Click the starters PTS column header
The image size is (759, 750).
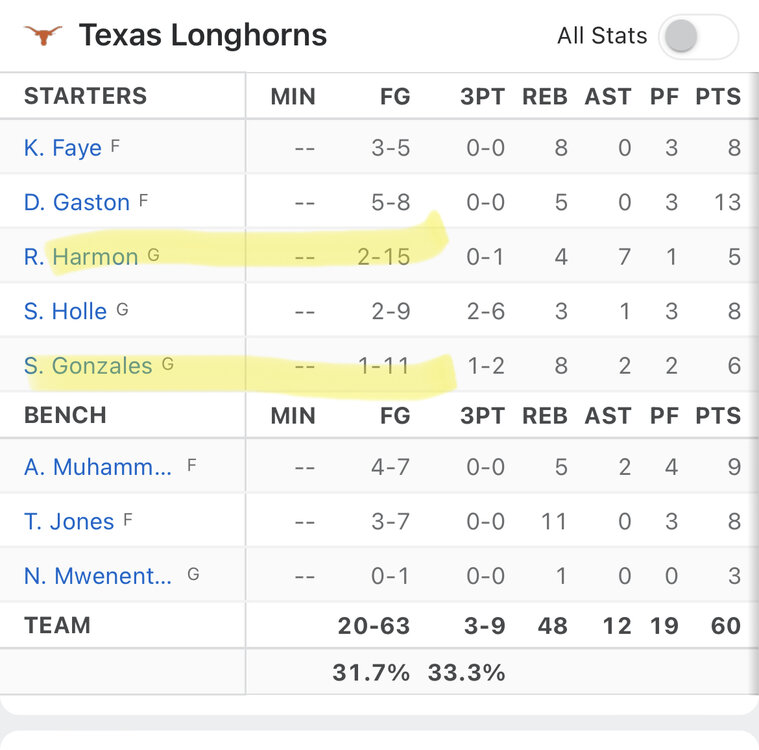click(x=719, y=97)
